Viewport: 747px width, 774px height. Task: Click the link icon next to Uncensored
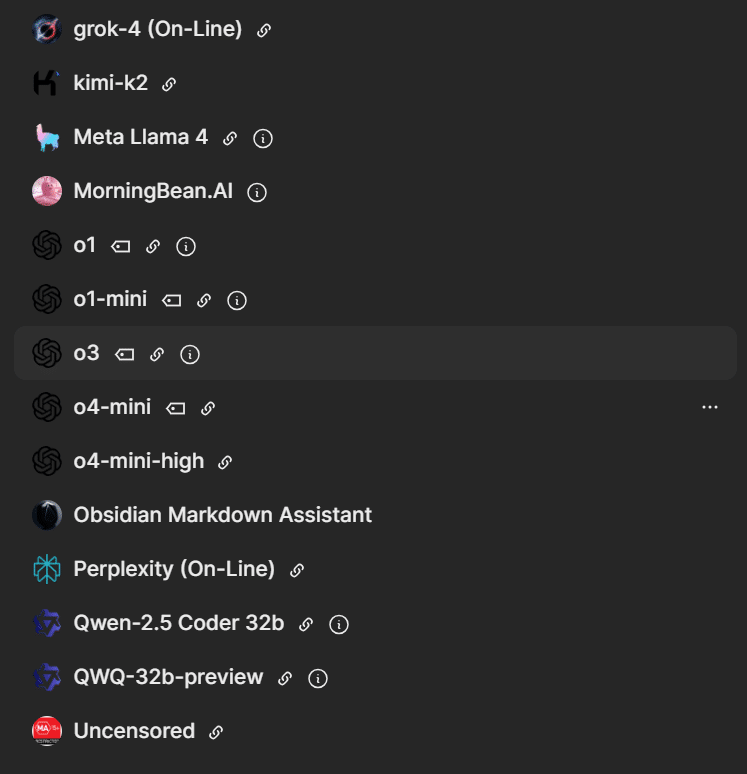(216, 732)
